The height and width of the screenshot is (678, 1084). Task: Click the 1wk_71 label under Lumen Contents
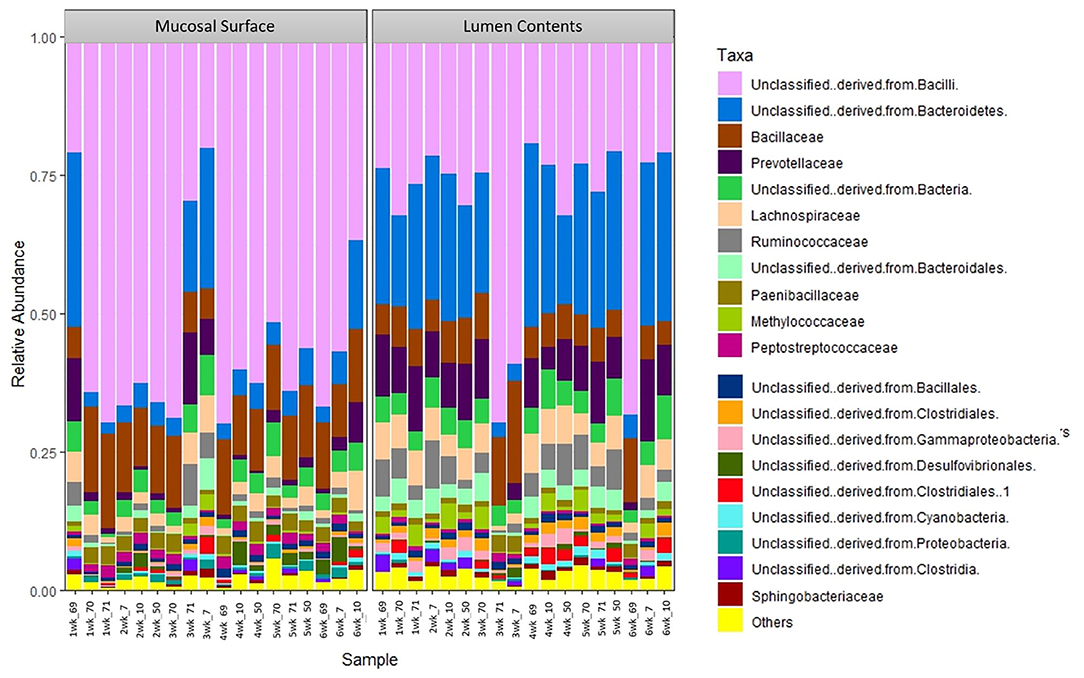tap(415, 619)
